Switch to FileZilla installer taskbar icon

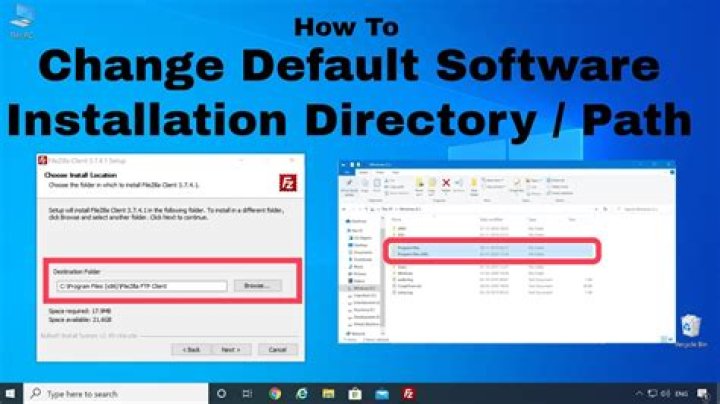409,393
